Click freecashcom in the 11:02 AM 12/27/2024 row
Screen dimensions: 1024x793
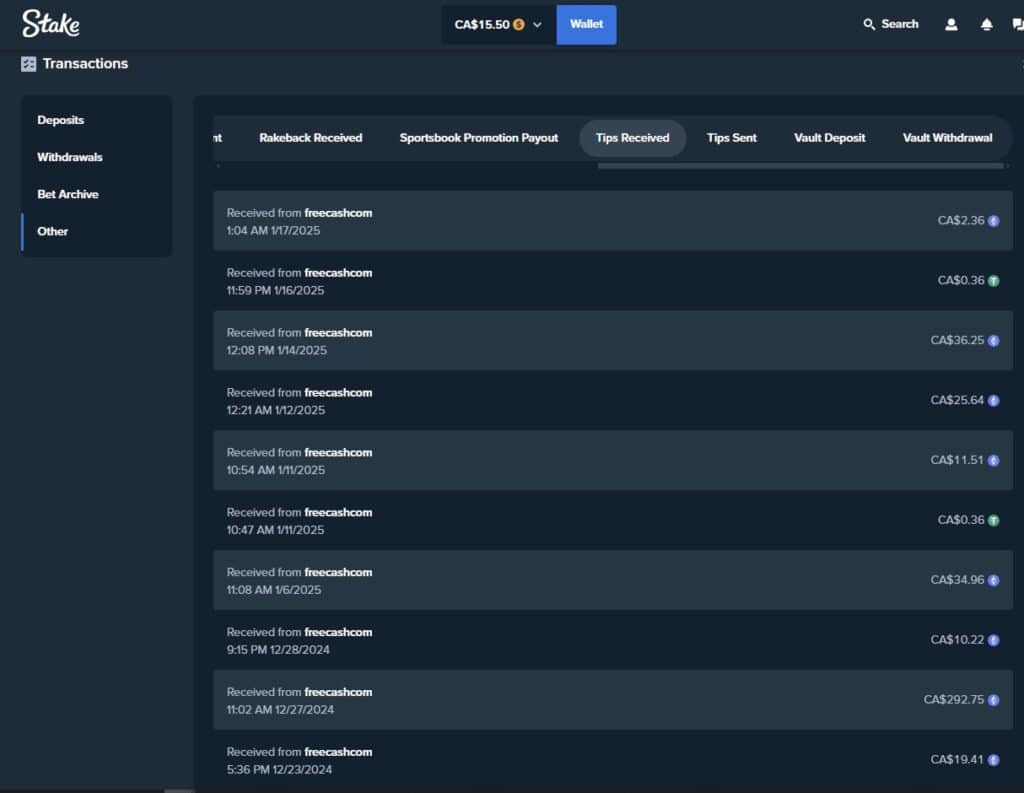coord(338,692)
